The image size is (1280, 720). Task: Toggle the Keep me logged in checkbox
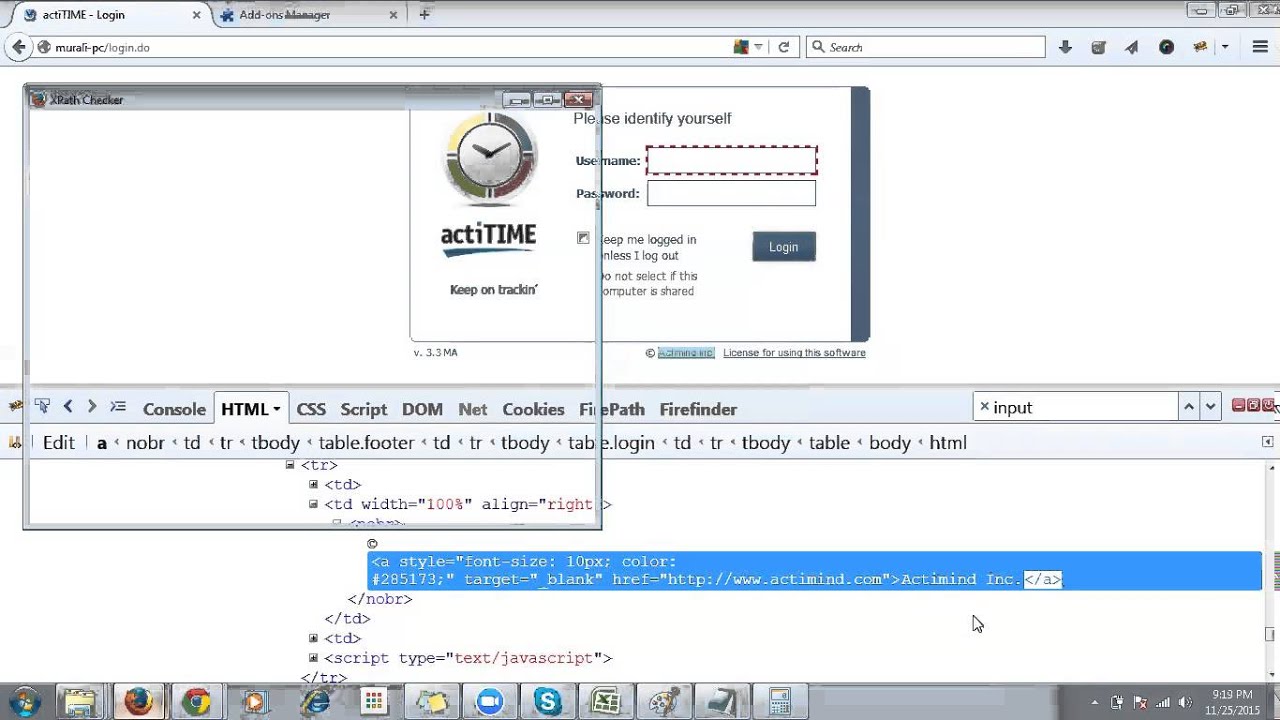(583, 238)
